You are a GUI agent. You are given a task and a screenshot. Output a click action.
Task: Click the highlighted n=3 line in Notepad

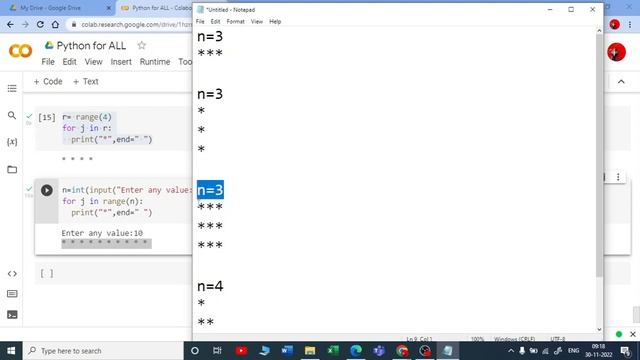[x=210, y=190]
